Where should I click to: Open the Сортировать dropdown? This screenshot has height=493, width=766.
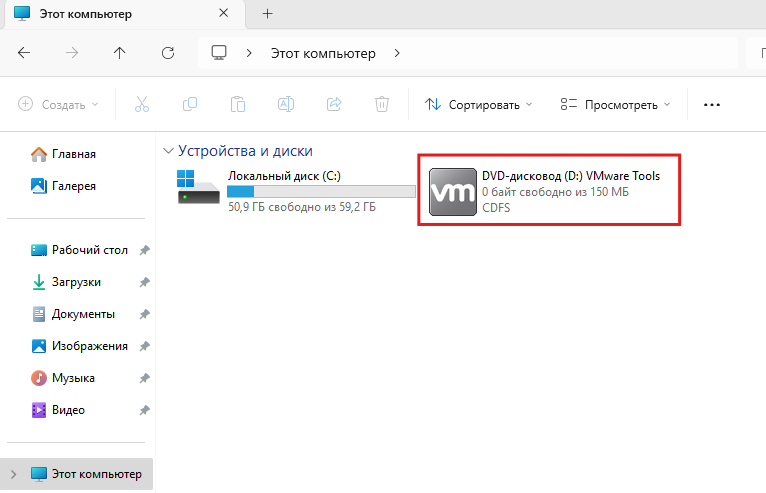[x=478, y=104]
